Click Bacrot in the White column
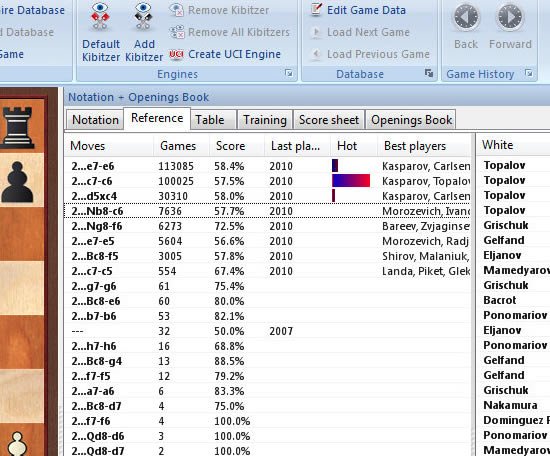The width and height of the screenshot is (550, 456). tap(499, 300)
